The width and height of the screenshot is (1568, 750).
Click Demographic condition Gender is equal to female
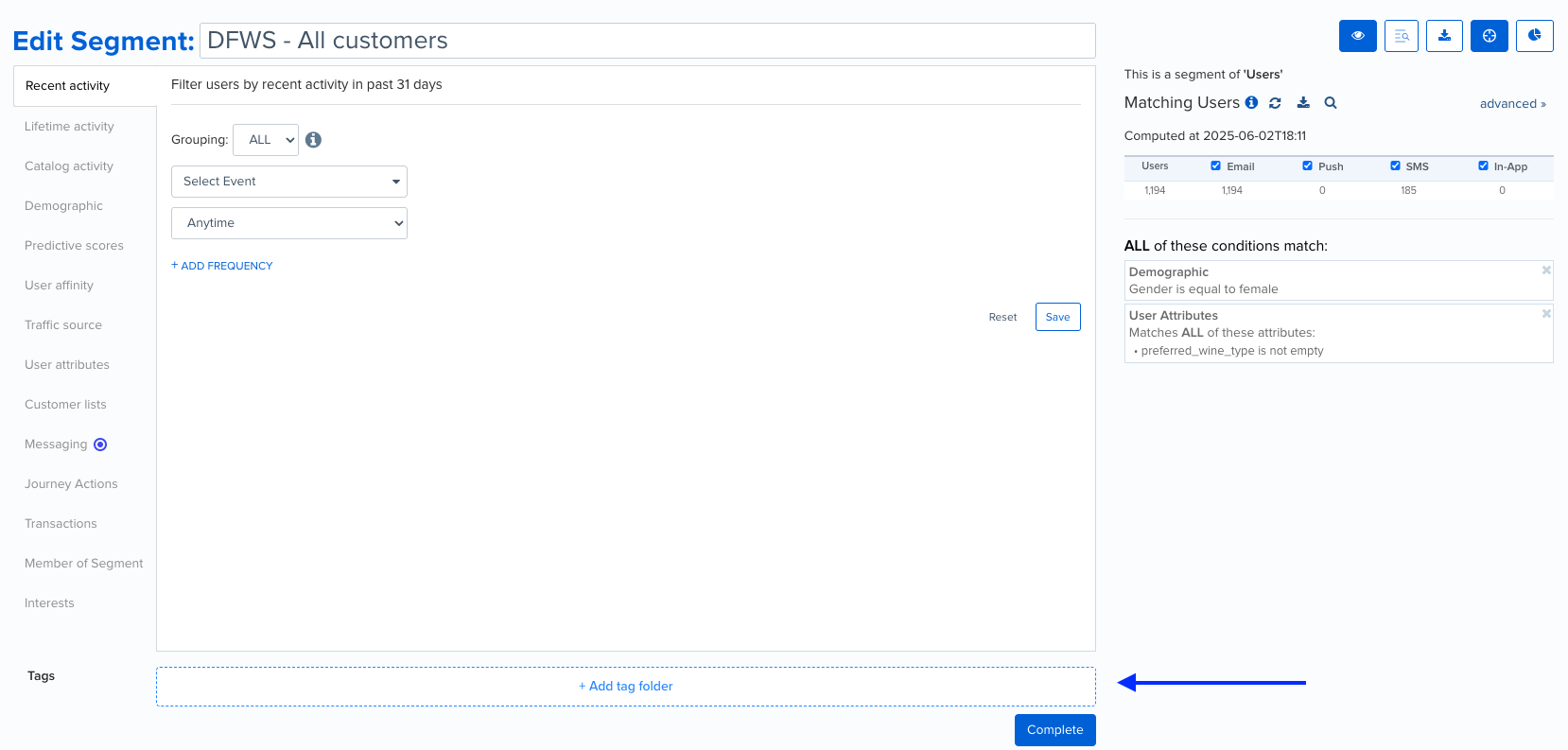(1338, 281)
